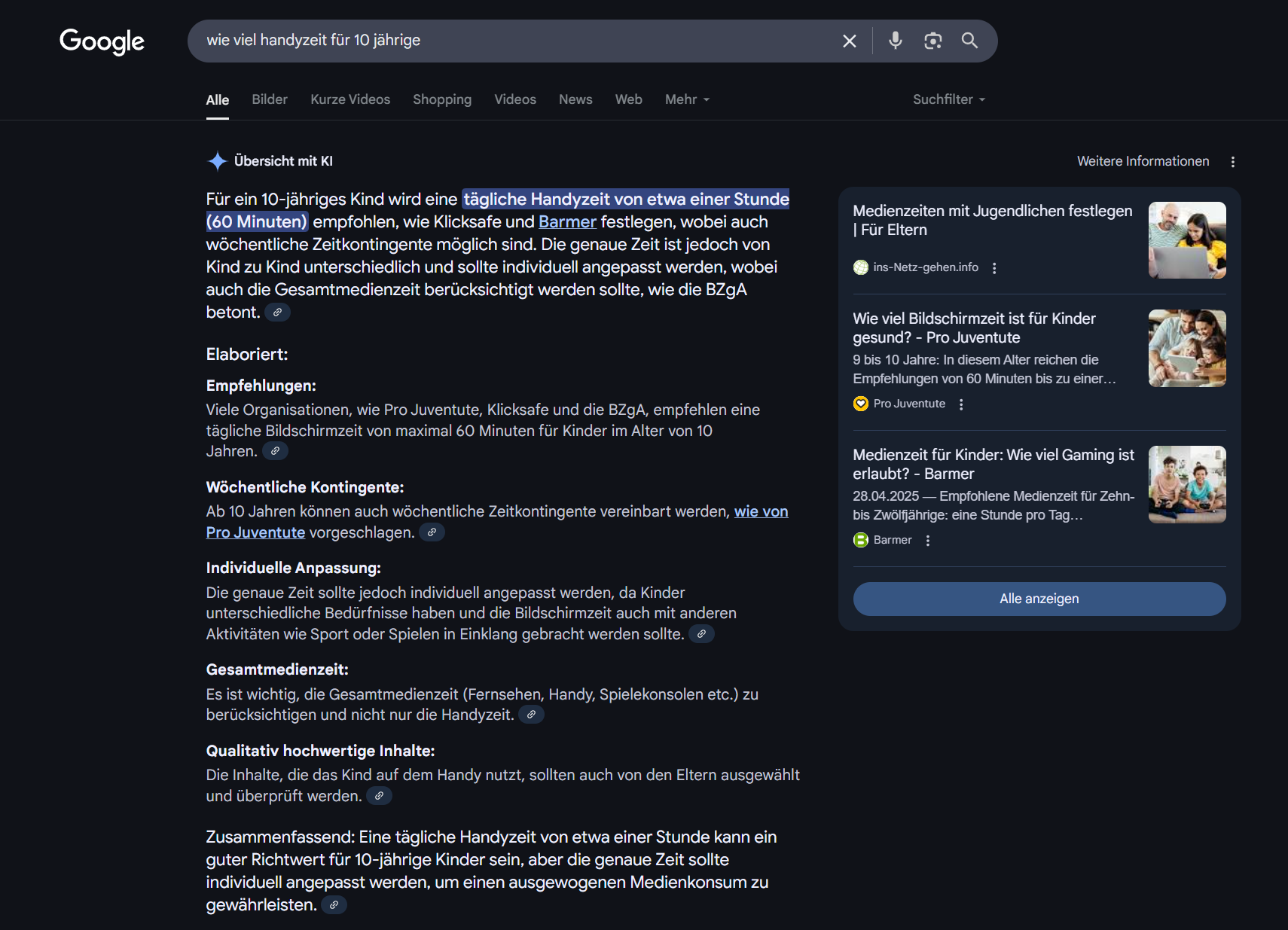1288x930 pixels.
Task: Start voice search with microphone icon
Action: [x=895, y=41]
